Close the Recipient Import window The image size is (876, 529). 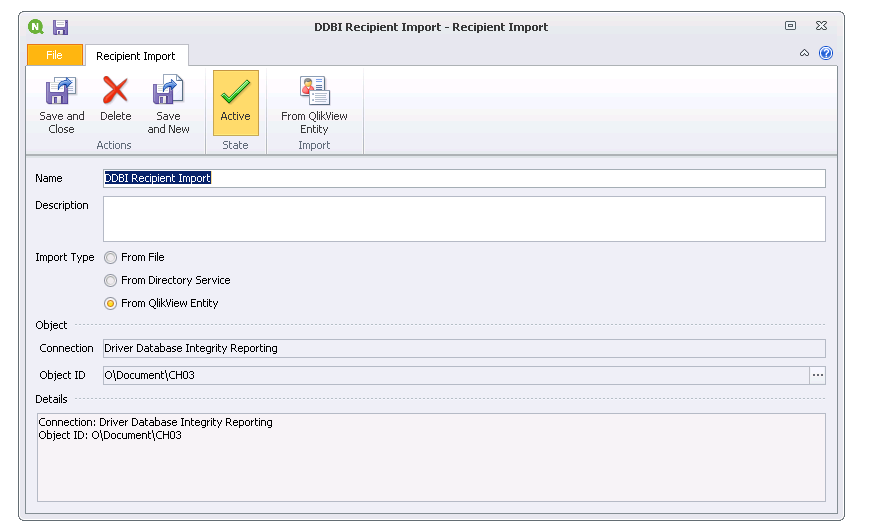(x=821, y=26)
